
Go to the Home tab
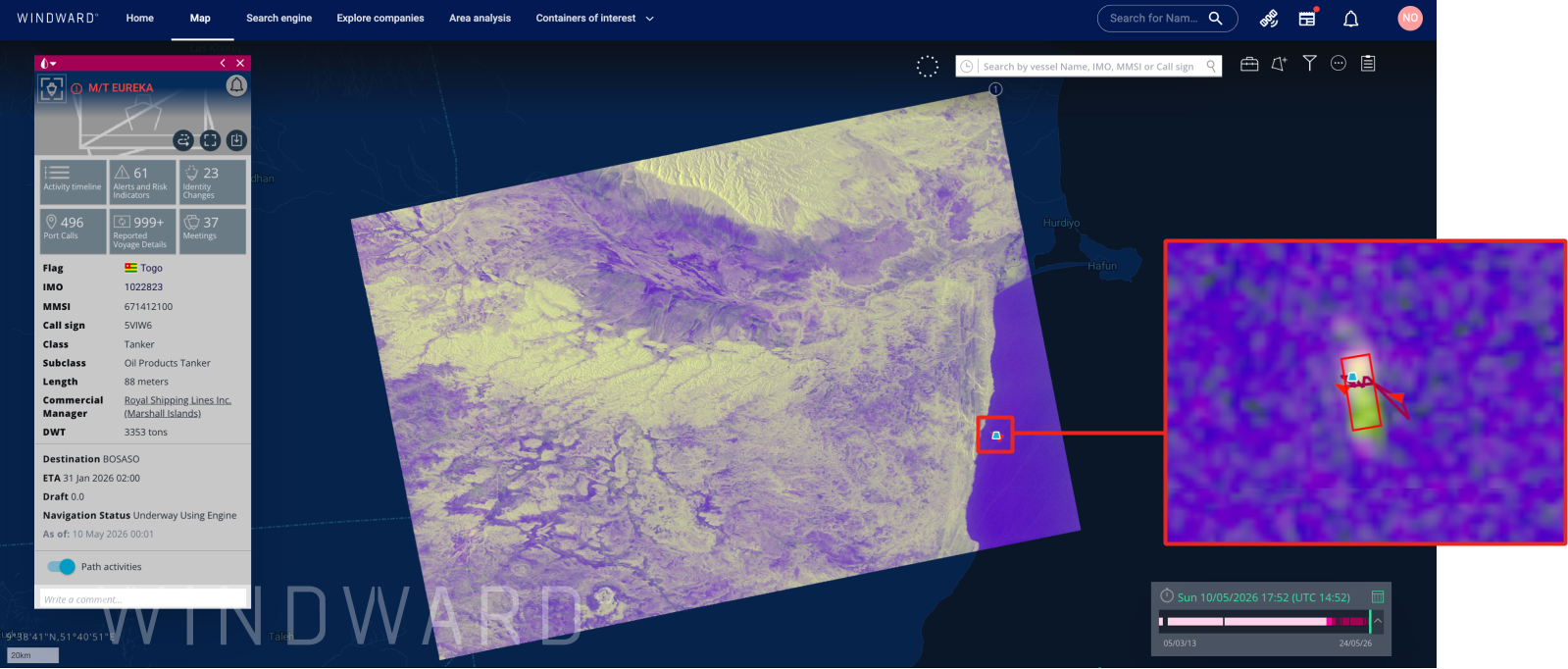click(139, 18)
